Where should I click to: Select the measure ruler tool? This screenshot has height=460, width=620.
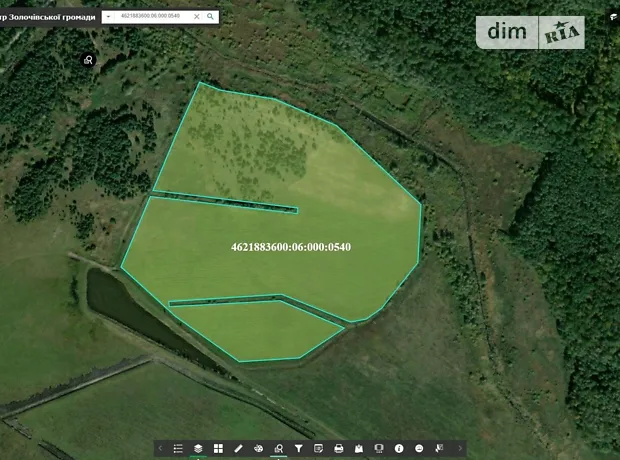click(x=238, y=448)
